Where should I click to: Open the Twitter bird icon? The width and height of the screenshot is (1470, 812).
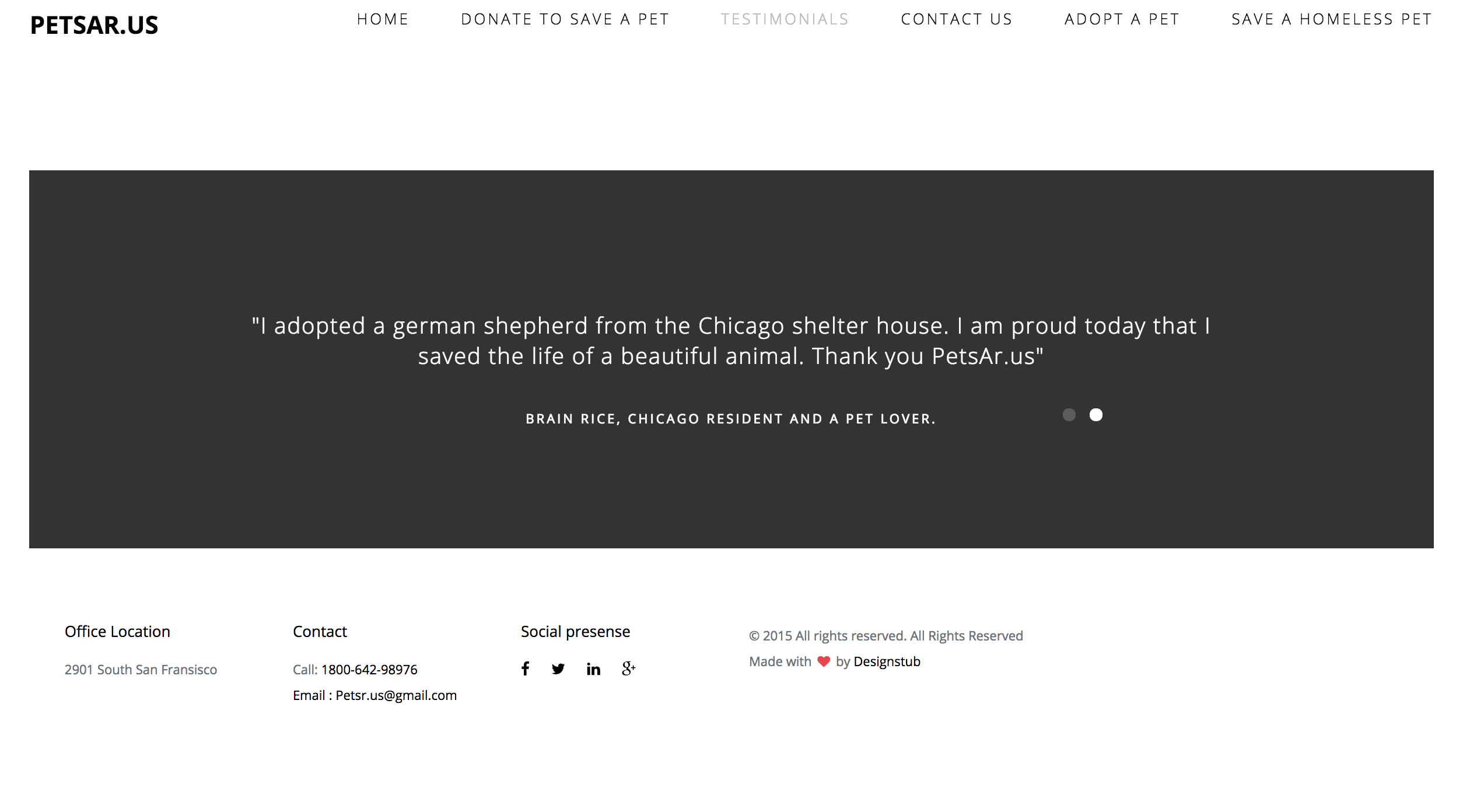pos(558,669)
